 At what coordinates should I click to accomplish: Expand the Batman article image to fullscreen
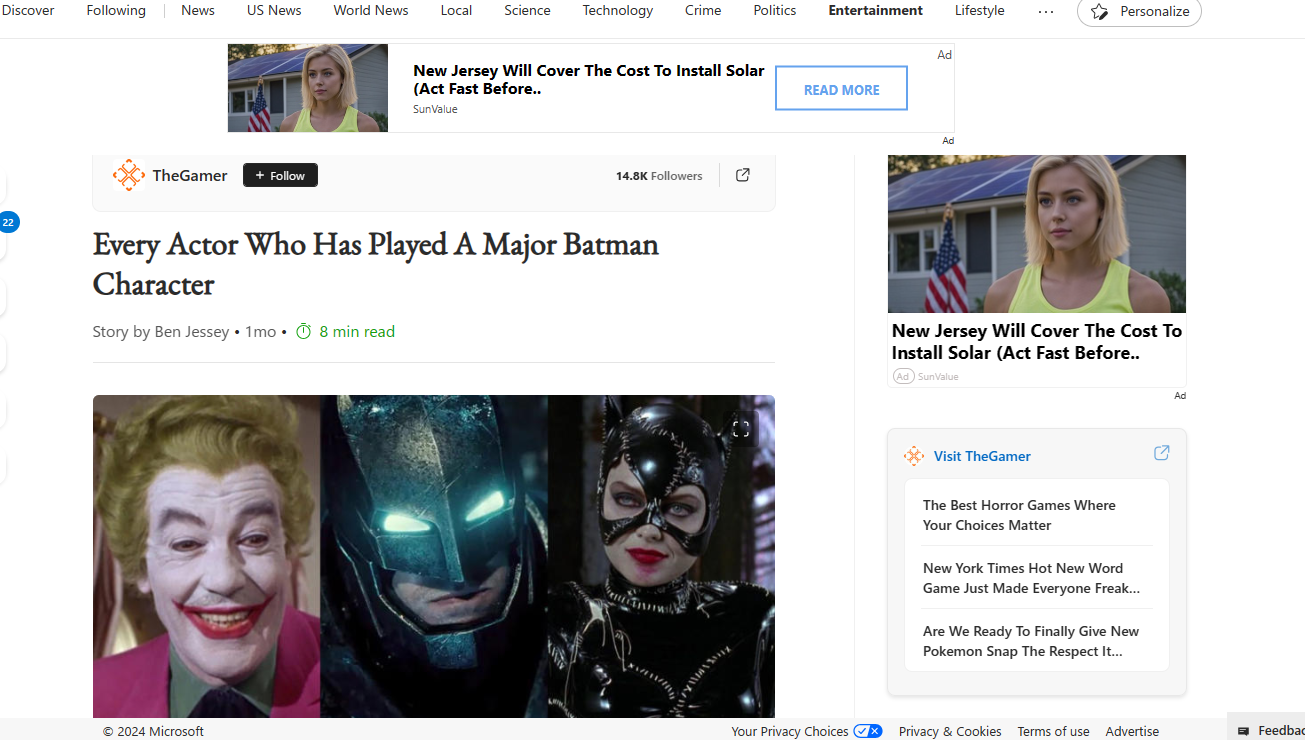point(741,429)
